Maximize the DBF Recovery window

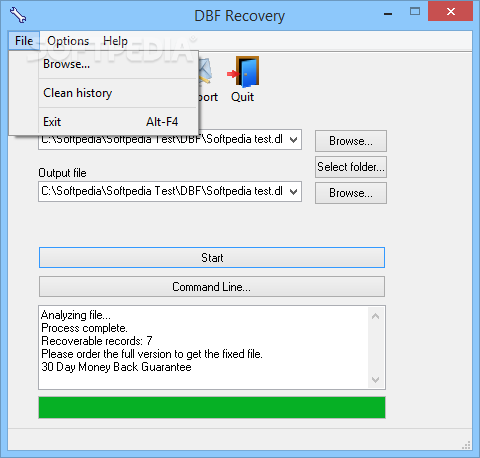(415, 12)
